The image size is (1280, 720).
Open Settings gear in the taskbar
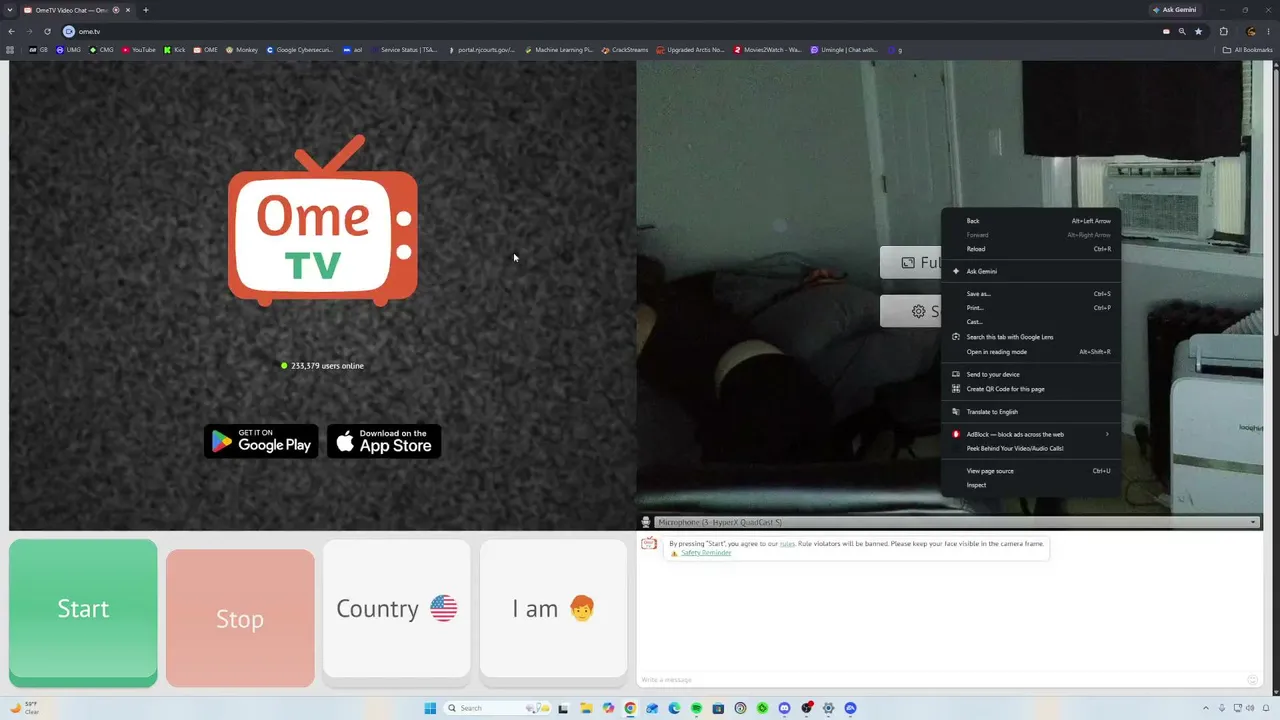tap(828, 708)
